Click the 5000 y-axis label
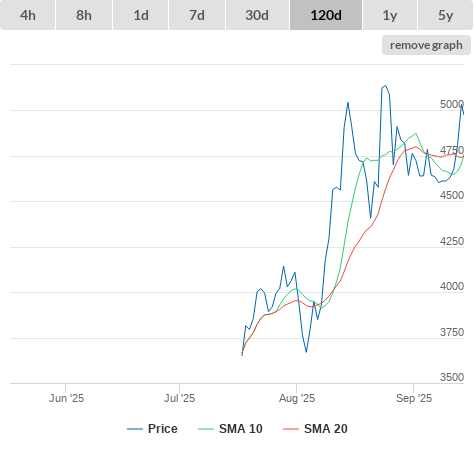This screenshot has height=455, width=474. pos(452,104)
